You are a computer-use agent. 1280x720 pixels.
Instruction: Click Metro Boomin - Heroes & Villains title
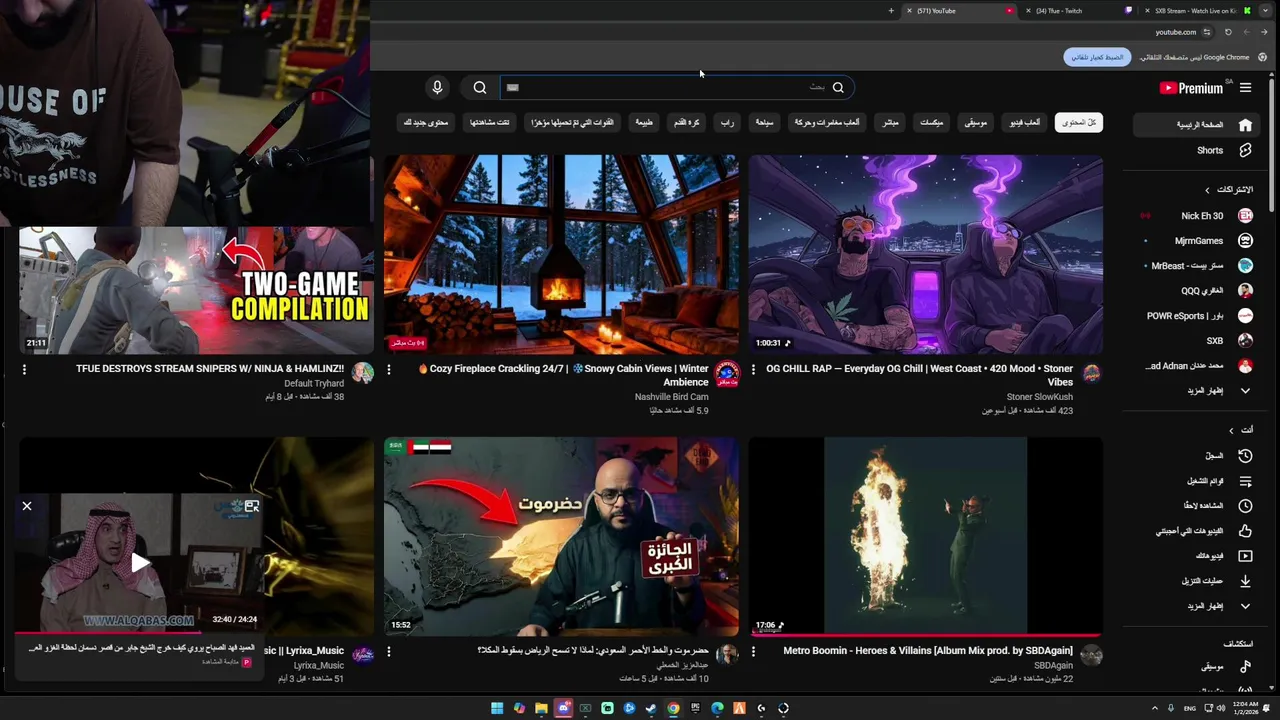pyautogui.click(x=928, y=651)
